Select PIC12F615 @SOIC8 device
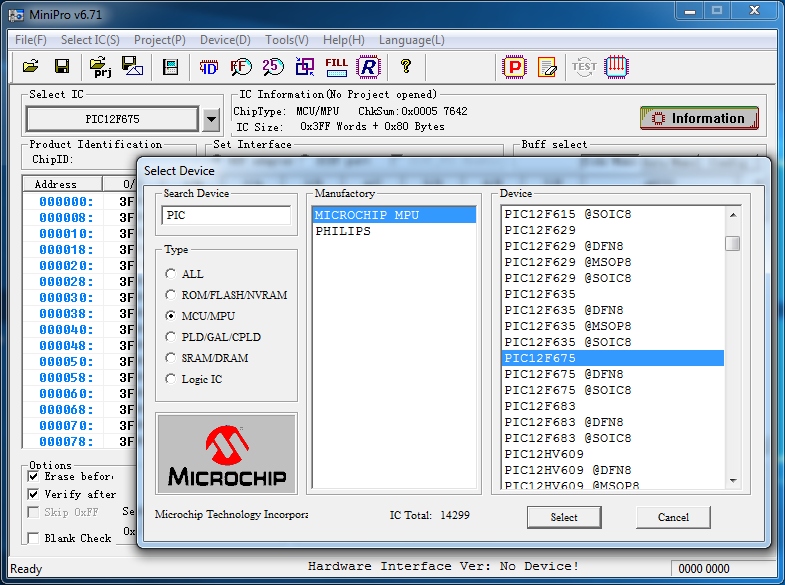Screen dimensions: 785x585 [x=613, y=214]
